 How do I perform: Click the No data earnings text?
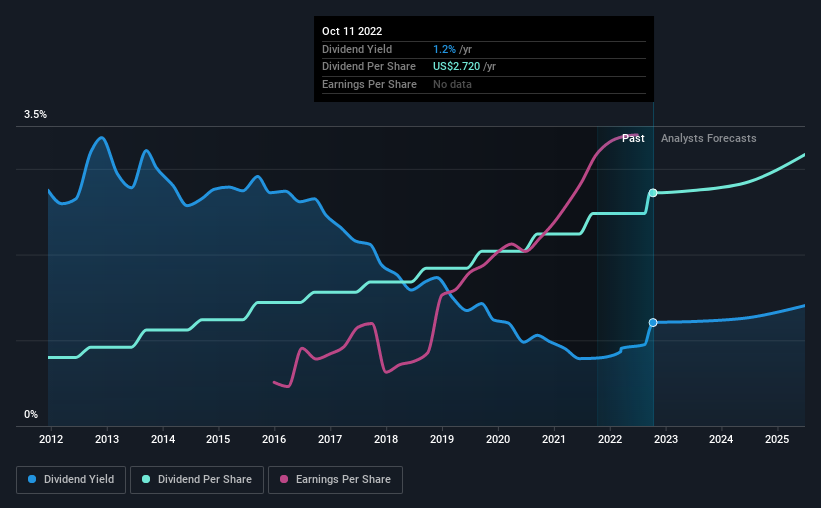[x=452, y=84]
